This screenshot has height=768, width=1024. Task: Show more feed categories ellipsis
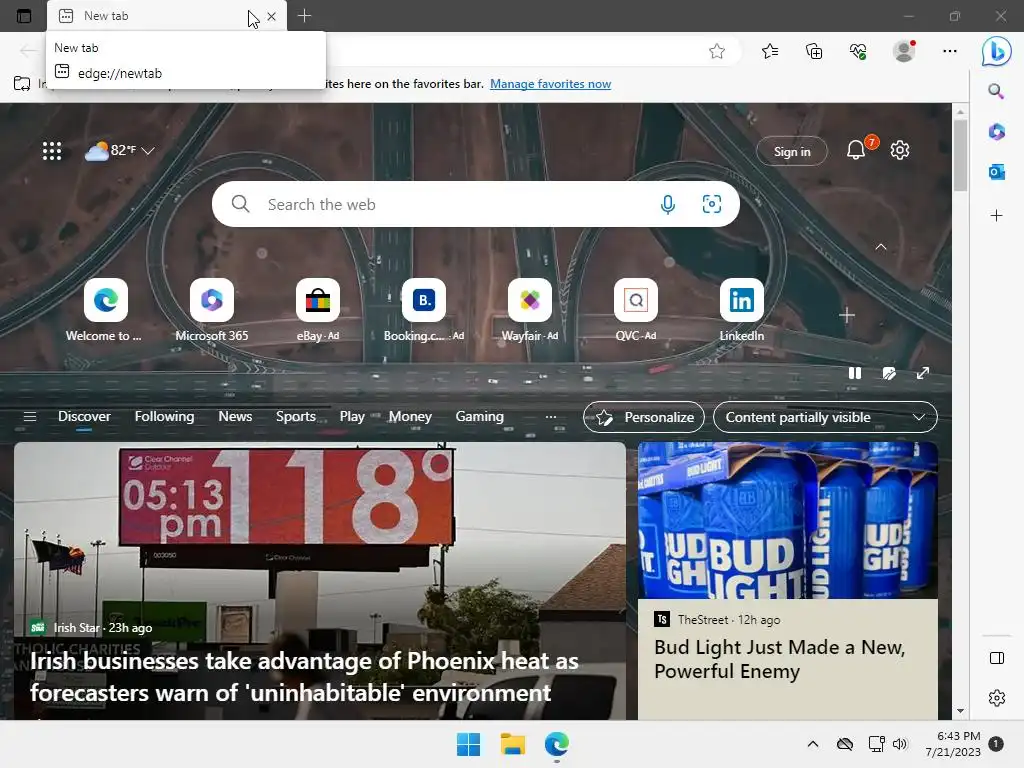[x=551, y=417]
